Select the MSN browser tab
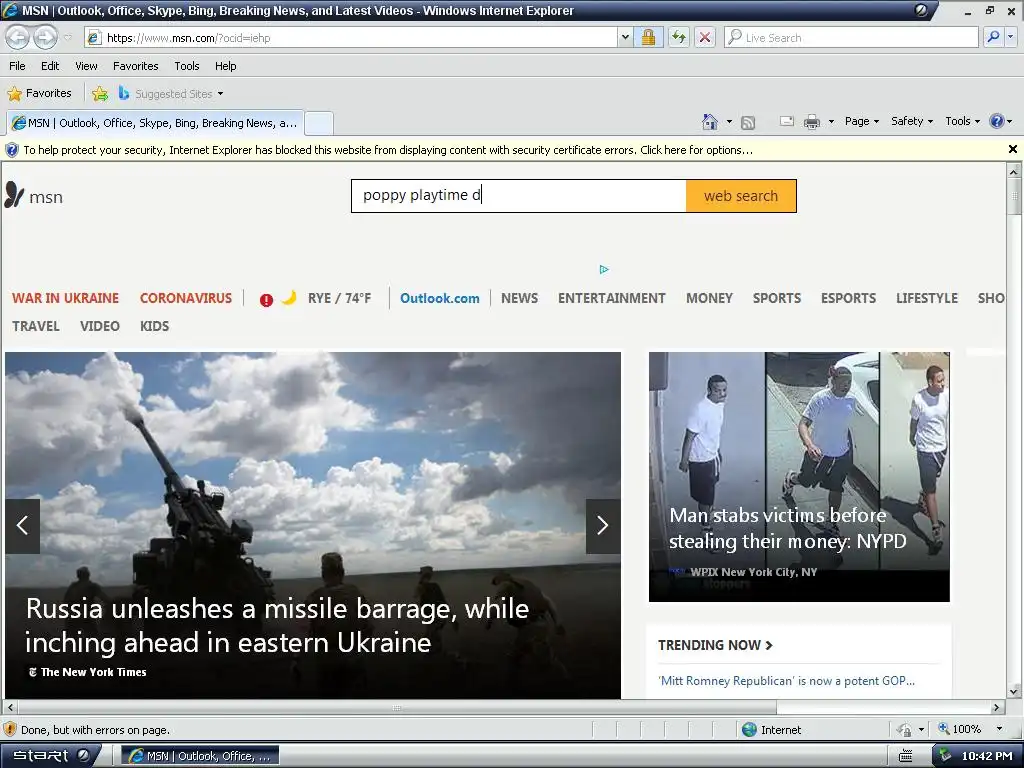 pyautogui.click(x=155, y=123)
